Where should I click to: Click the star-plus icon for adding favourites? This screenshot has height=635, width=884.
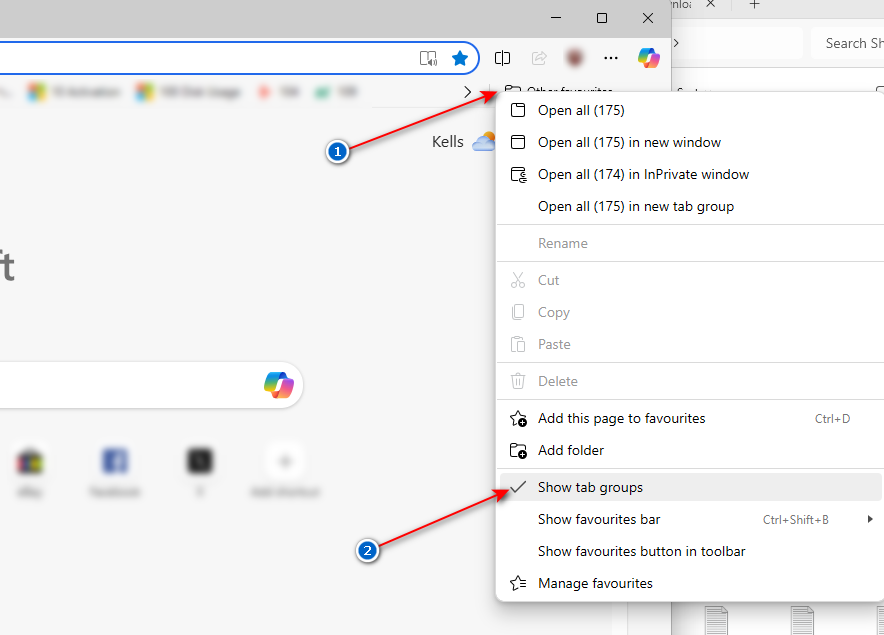tap(518, 418)
